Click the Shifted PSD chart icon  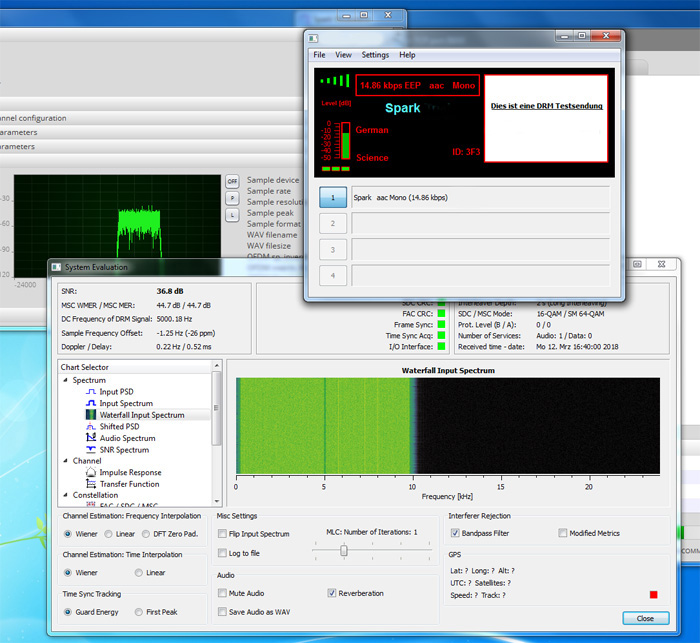point(91,427)
